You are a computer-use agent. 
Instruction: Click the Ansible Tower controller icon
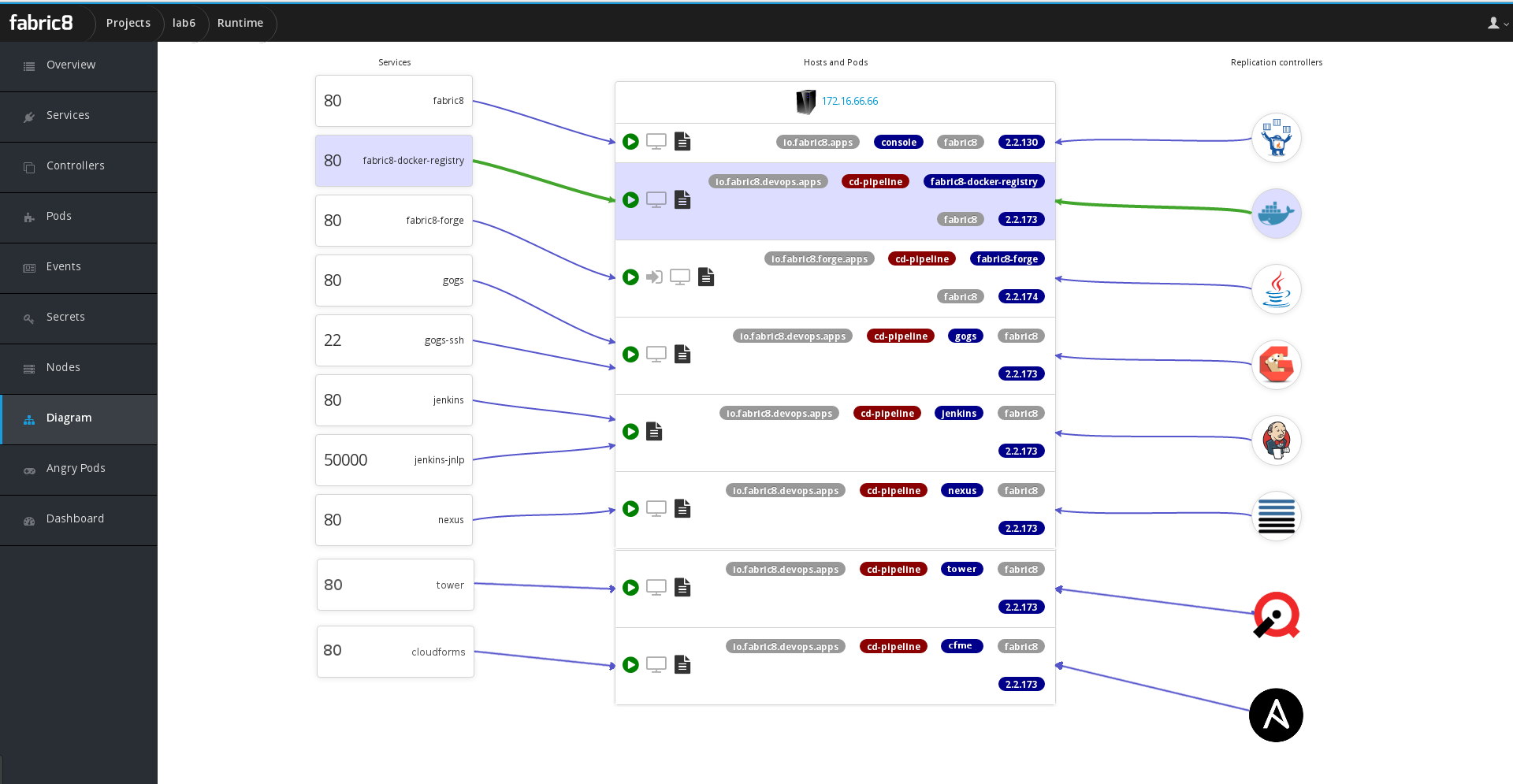[1276, 715]
